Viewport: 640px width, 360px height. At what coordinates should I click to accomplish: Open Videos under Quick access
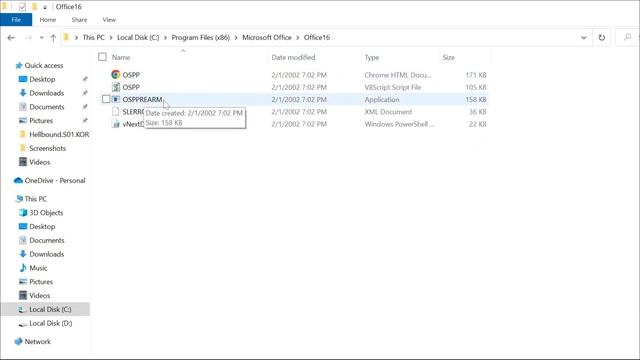pyautogui.click(x=40, y=162)
